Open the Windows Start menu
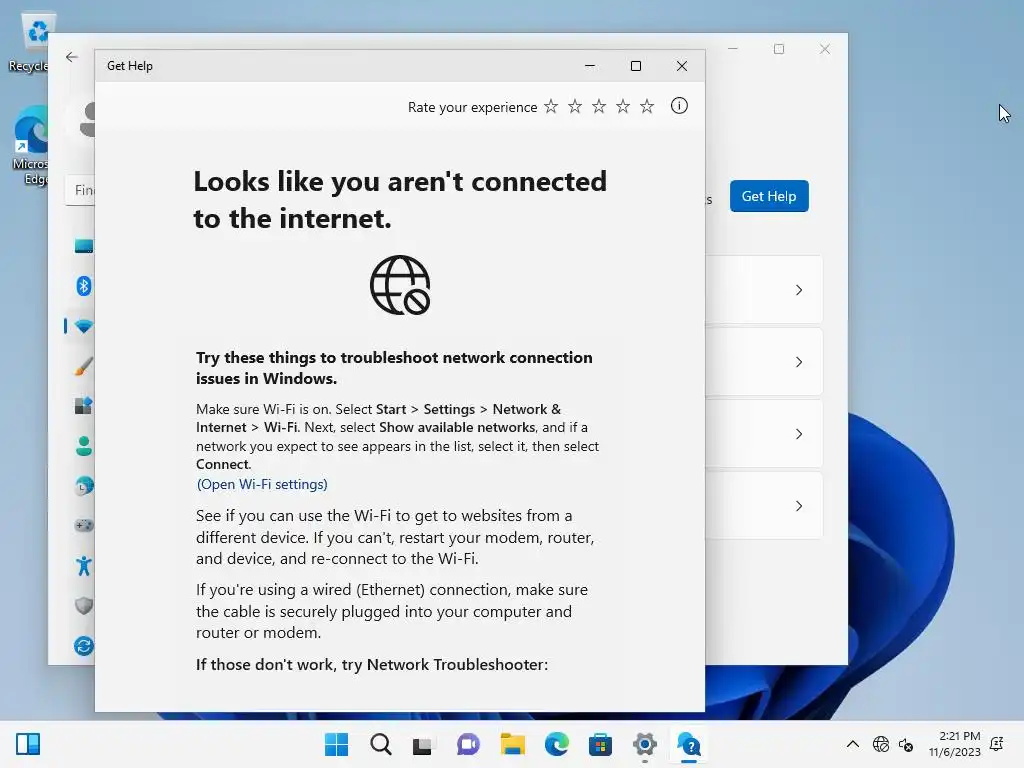This screenshot has height=768, width=1024. (336, 744)
